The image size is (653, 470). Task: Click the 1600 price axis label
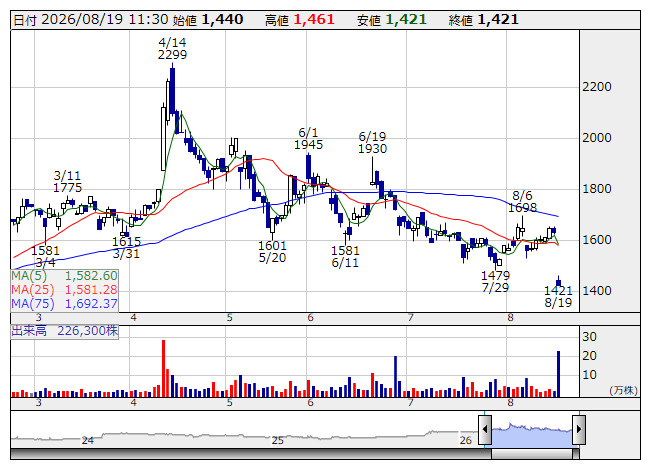597,240
